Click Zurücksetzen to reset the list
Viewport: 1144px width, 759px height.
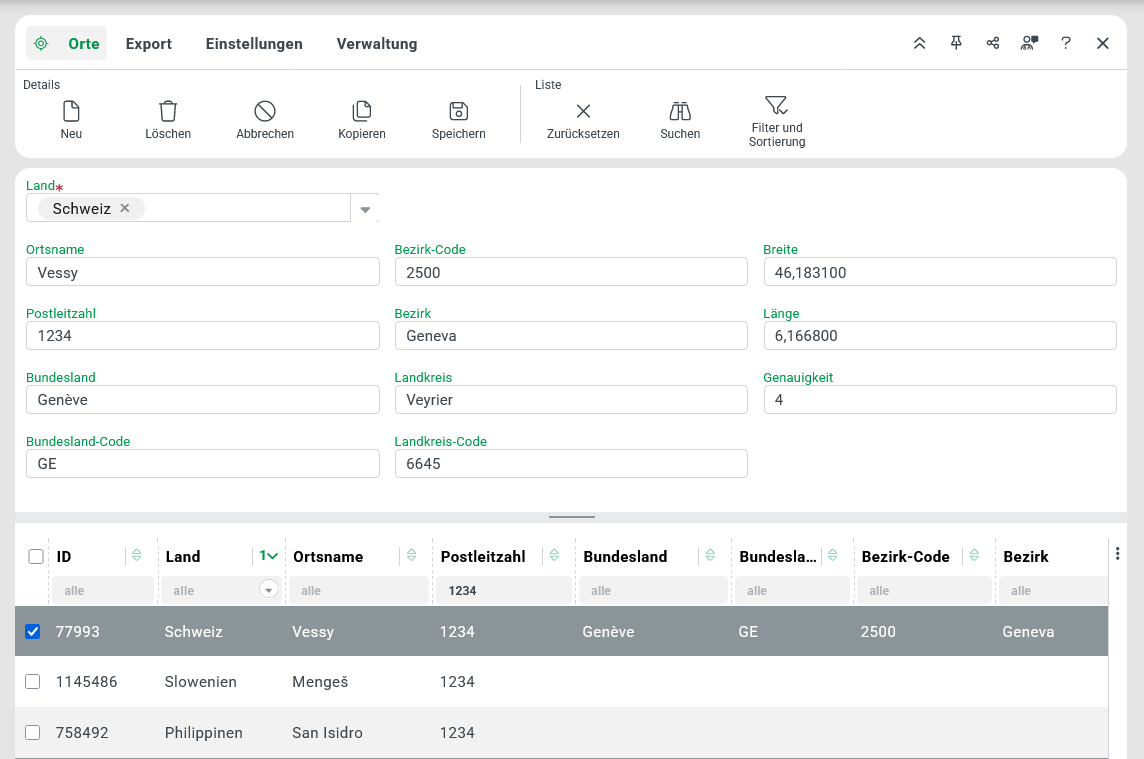(x=583, y=120)
